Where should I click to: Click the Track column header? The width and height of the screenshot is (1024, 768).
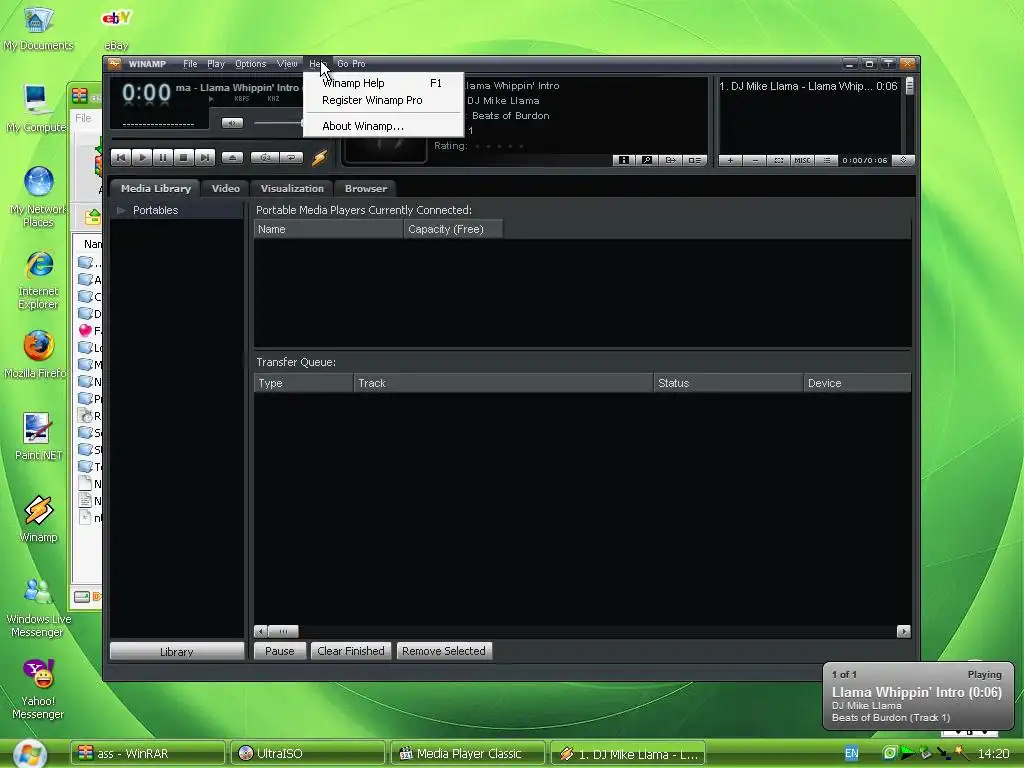point(504,383)
